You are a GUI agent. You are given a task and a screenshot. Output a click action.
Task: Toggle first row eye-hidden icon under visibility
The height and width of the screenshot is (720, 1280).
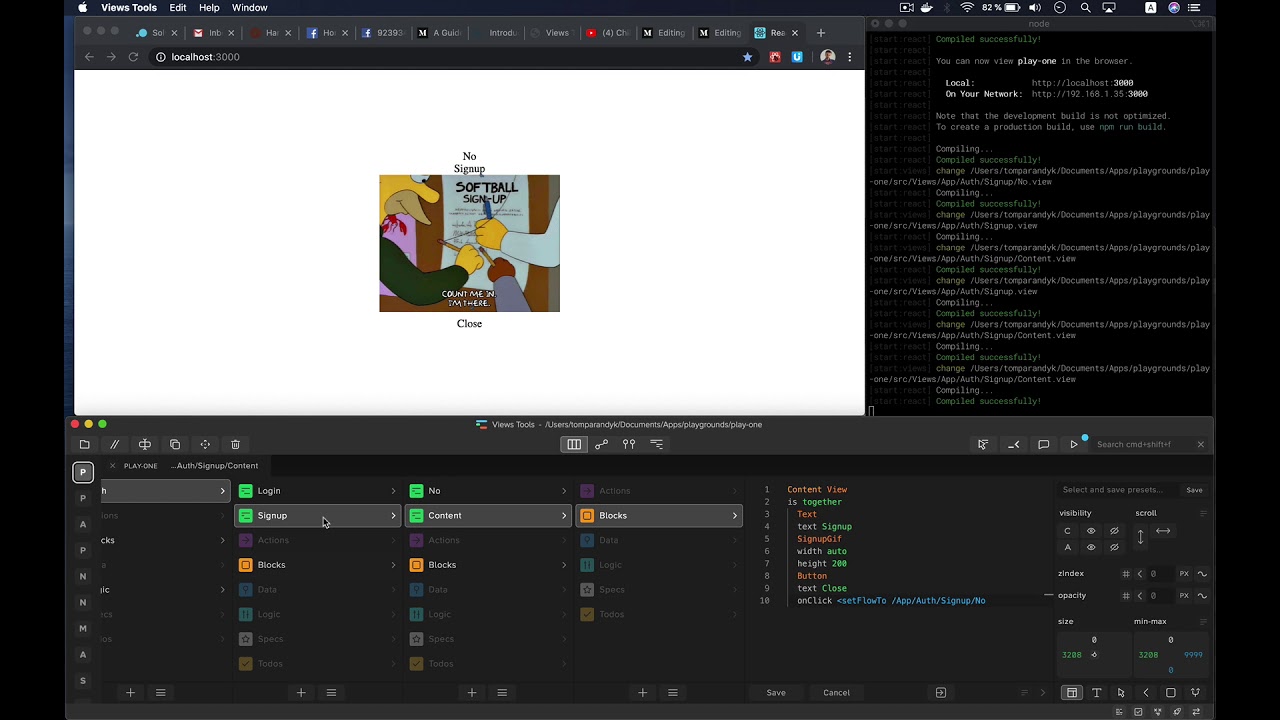[x=1114, y=531]
